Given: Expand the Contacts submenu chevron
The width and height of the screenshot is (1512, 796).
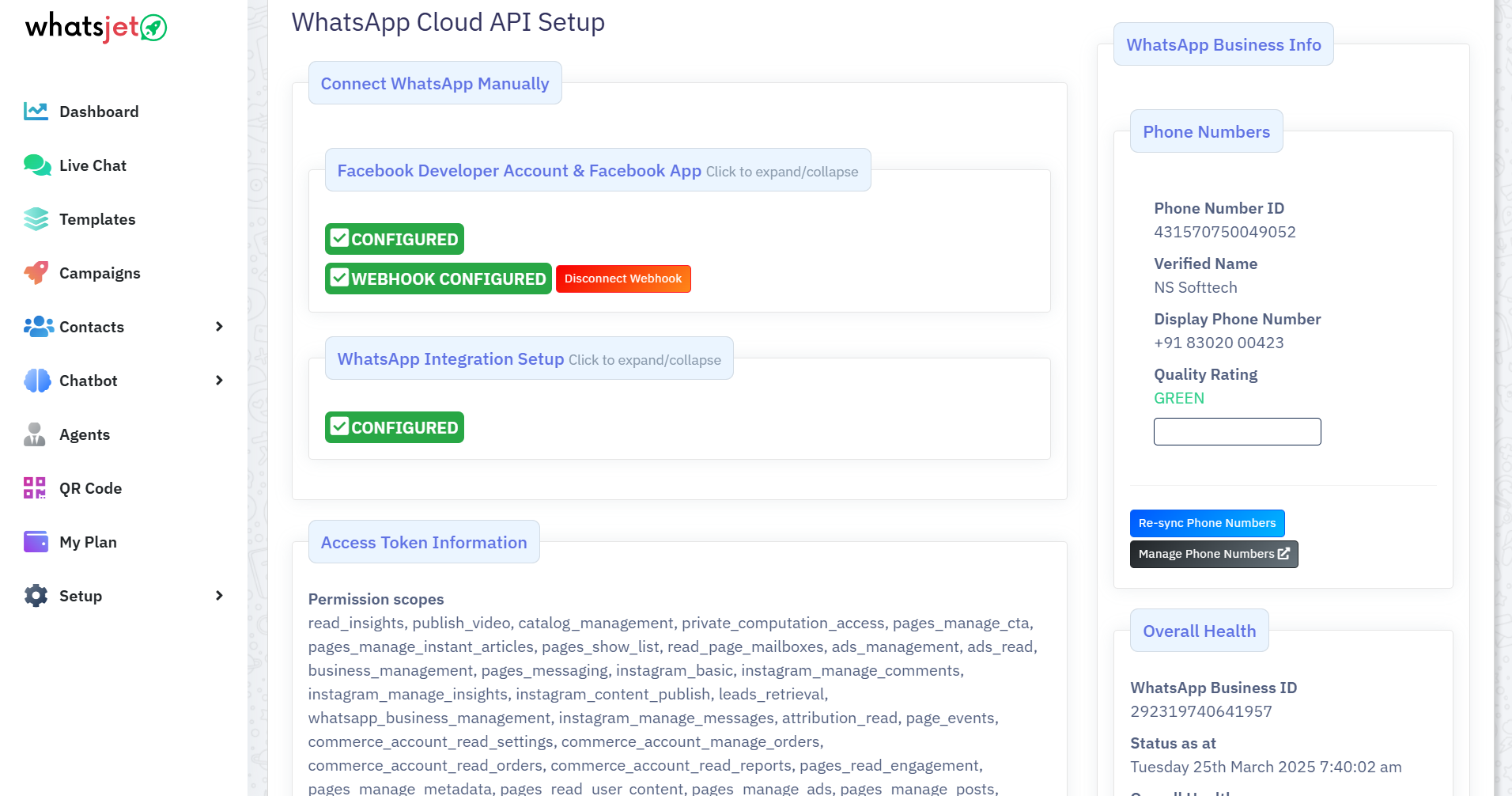Looking at the screenshot, I should coord(219,327).
